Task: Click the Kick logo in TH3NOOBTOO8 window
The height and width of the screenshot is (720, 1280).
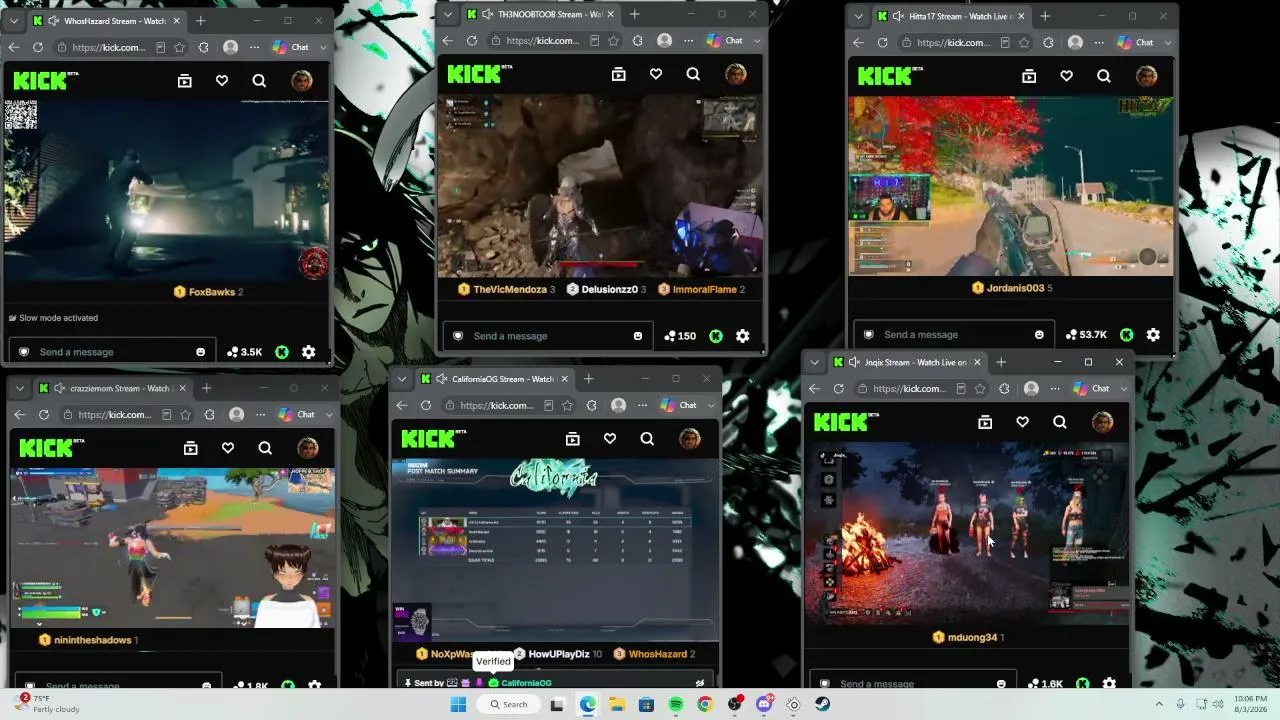Action: tap(480, 74)
